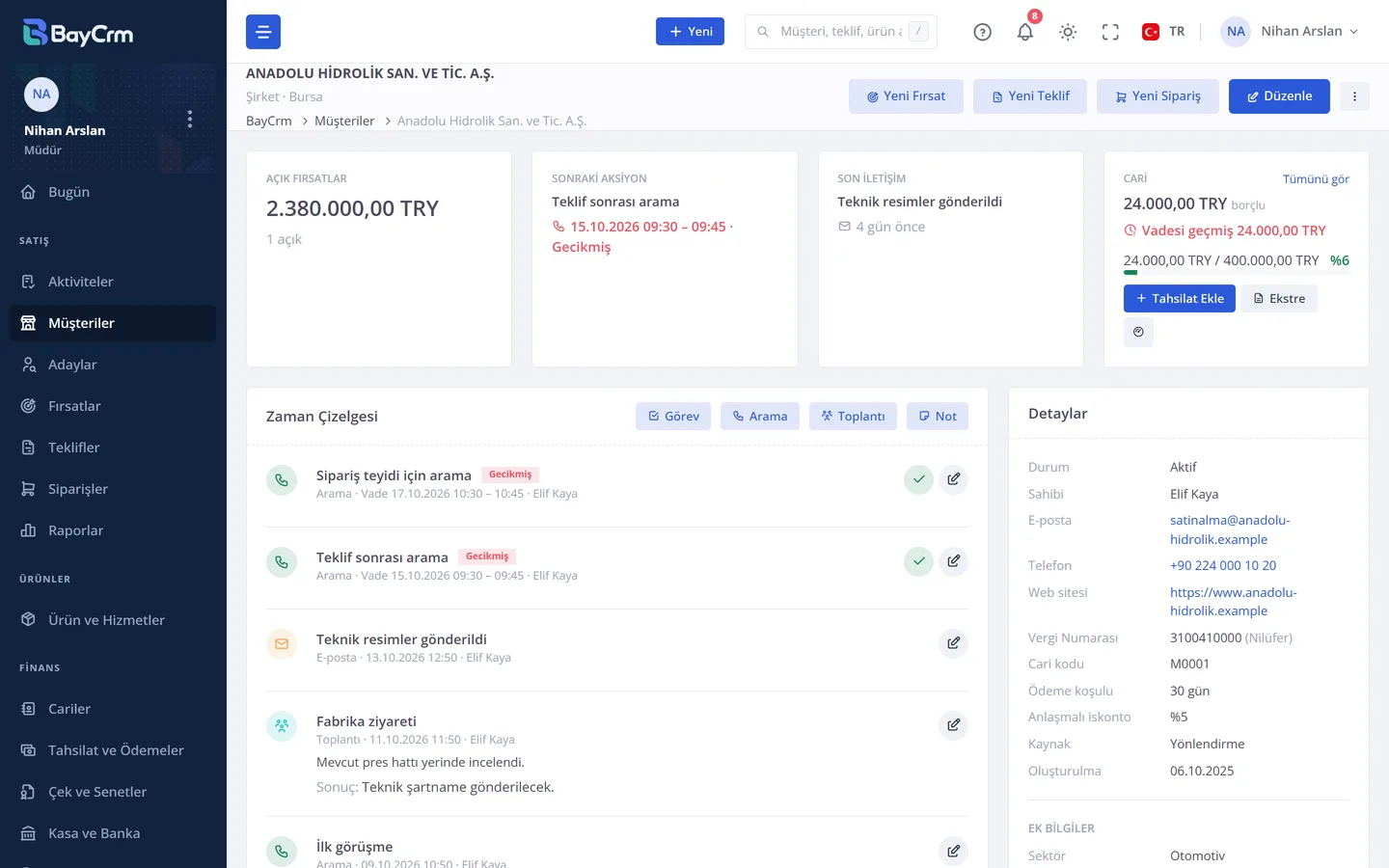The image size is (1389, 868).
Task: Open the help question mark icon
Action: [982, 32]
